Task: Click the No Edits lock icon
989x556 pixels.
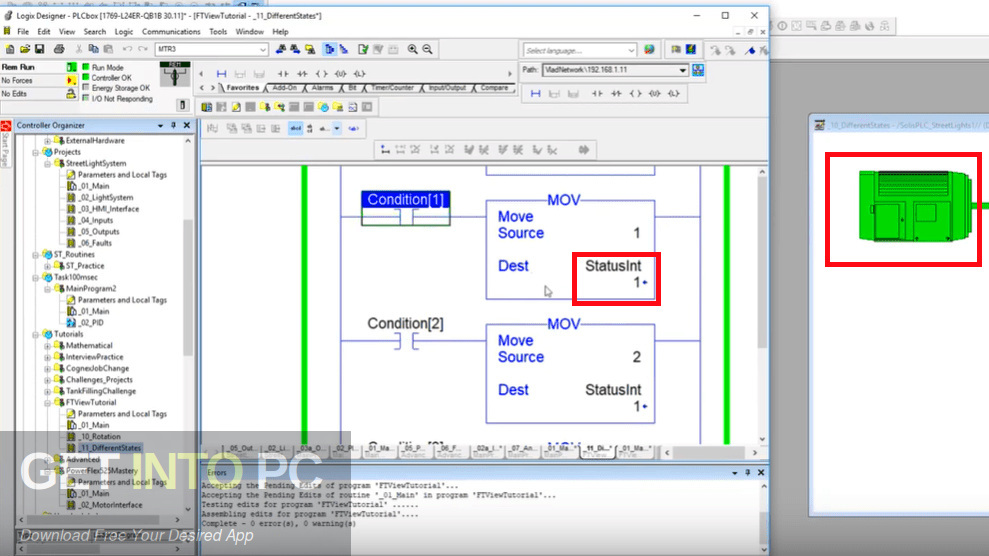Action: point(71,94)
